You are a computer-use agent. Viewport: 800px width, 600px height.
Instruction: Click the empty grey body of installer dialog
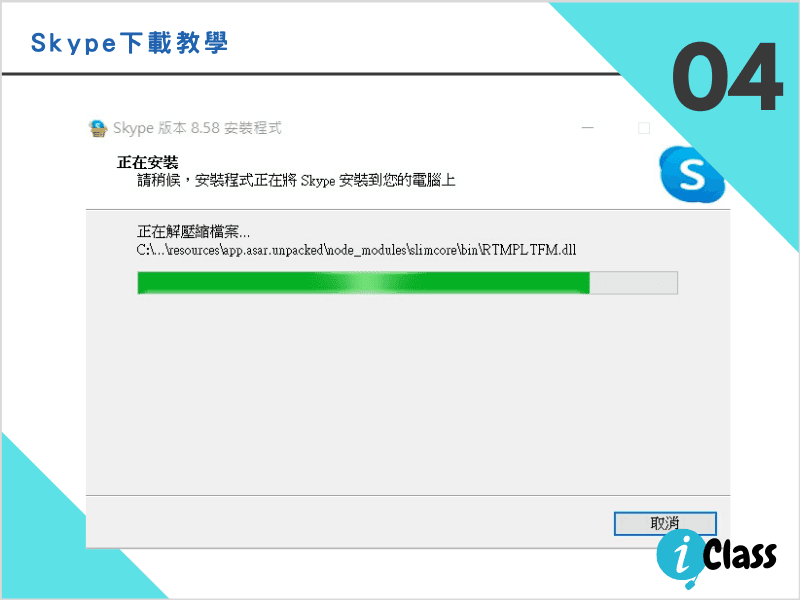[x=408, y=393]
